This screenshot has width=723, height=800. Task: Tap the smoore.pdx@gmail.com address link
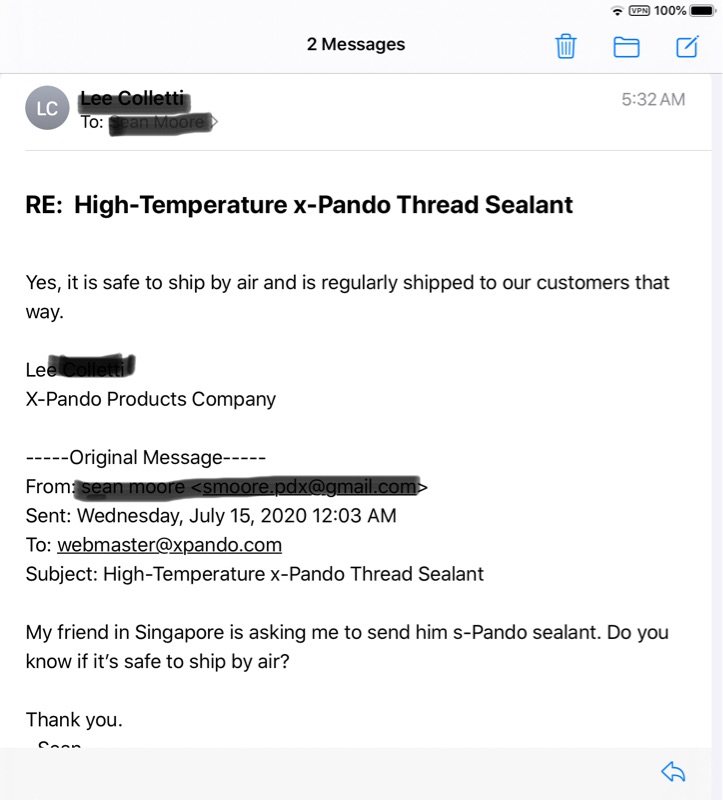(308, 487)
